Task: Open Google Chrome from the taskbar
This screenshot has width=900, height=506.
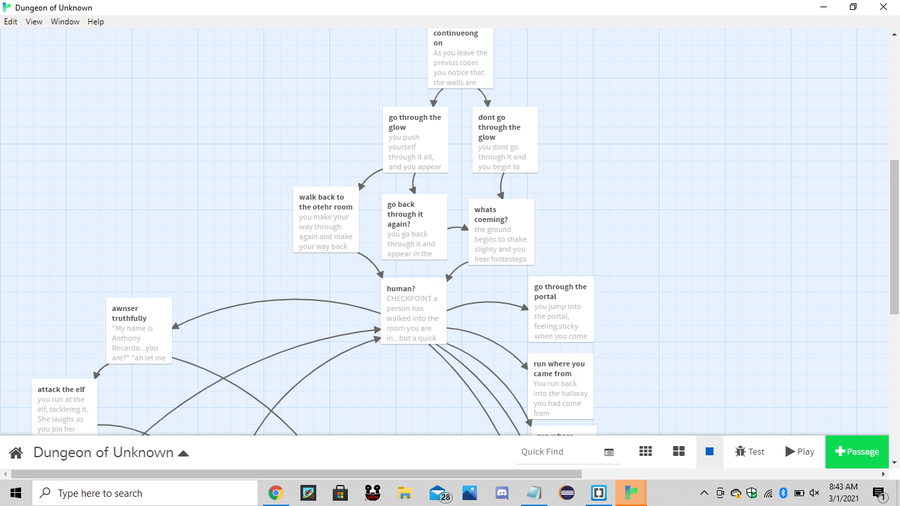Action: [x=276, y=493]
